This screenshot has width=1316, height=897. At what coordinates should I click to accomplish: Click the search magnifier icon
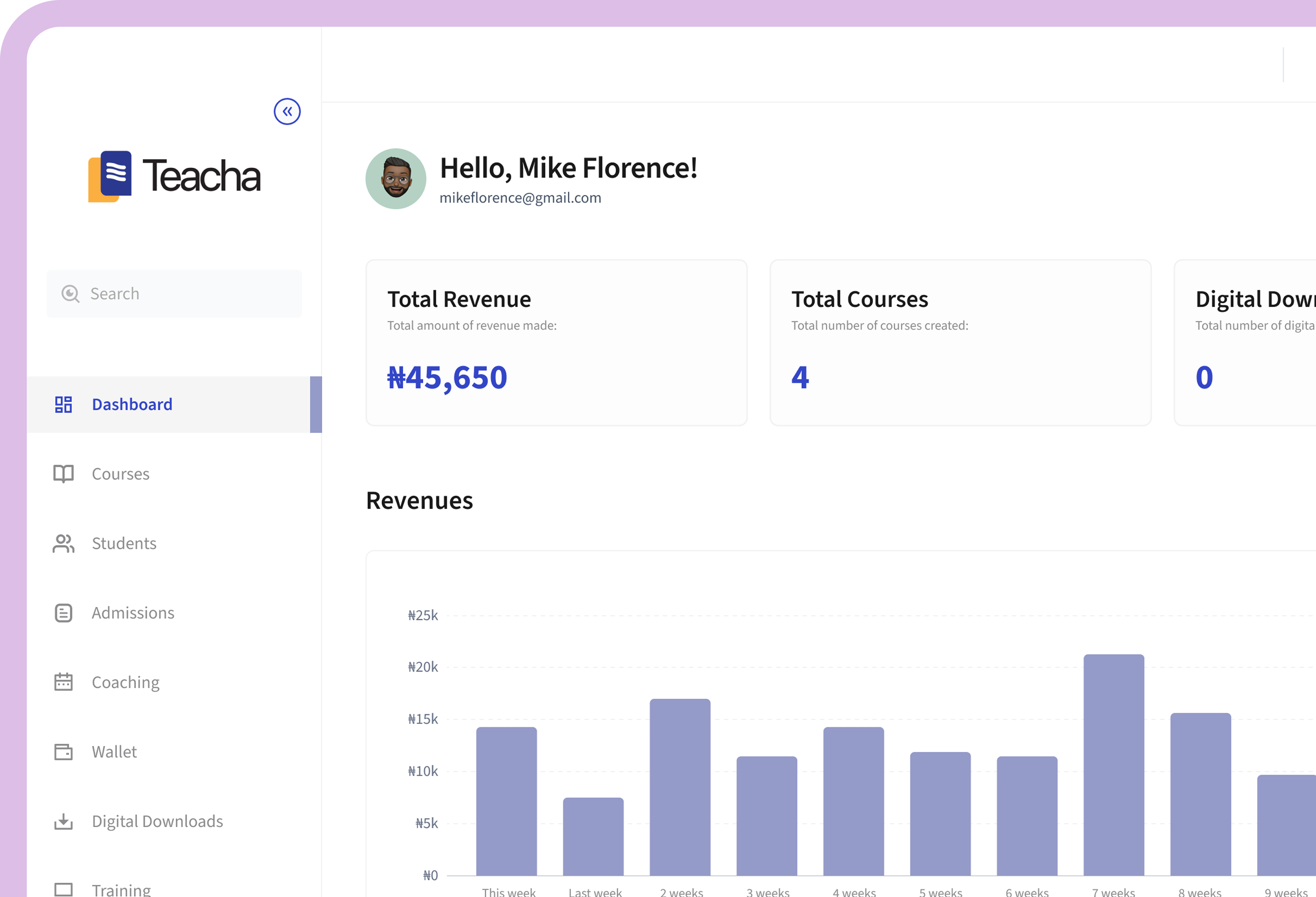[70, 294]
